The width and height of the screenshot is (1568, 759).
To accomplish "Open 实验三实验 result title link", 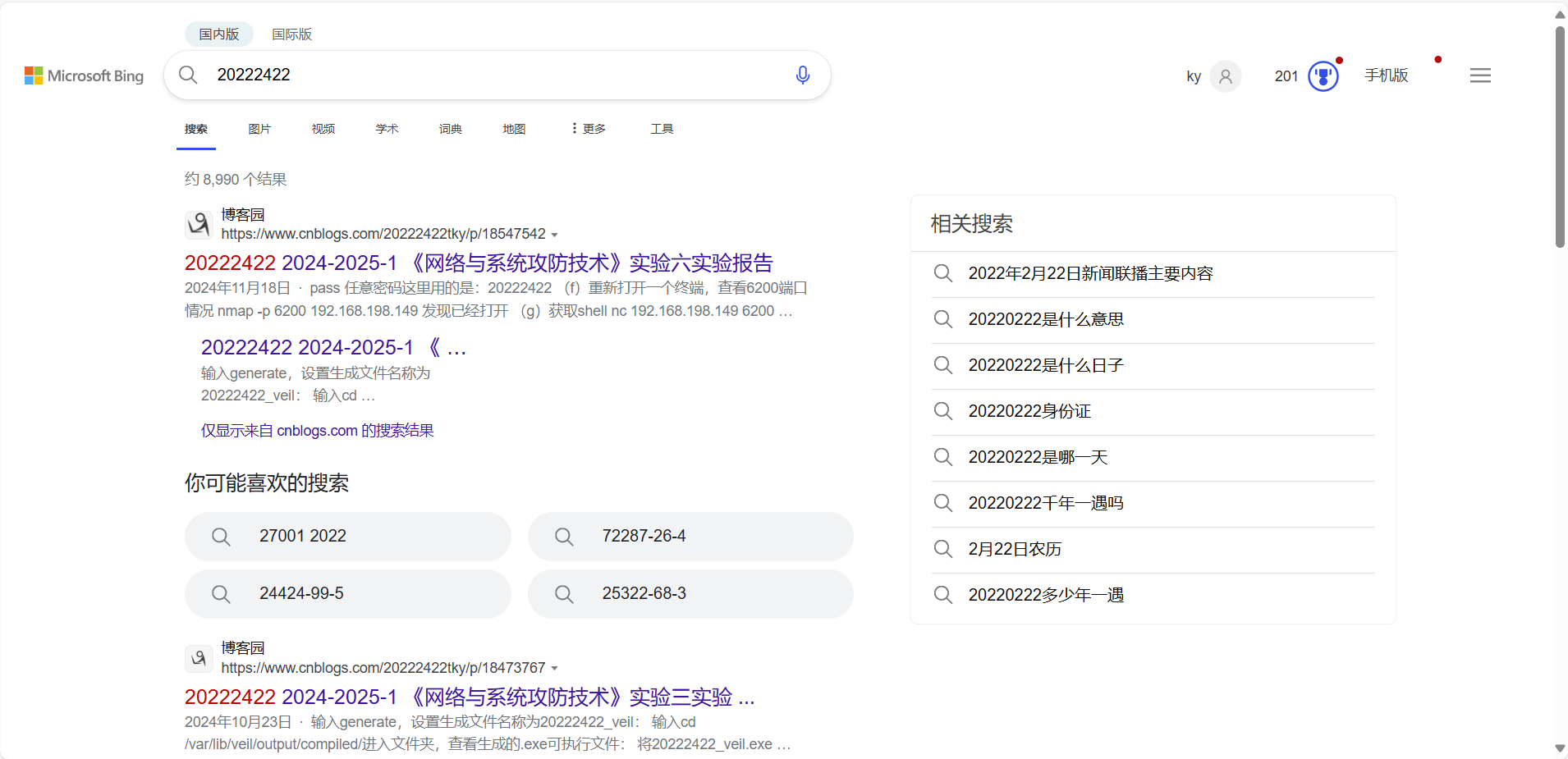I will (x=470, y=697).
